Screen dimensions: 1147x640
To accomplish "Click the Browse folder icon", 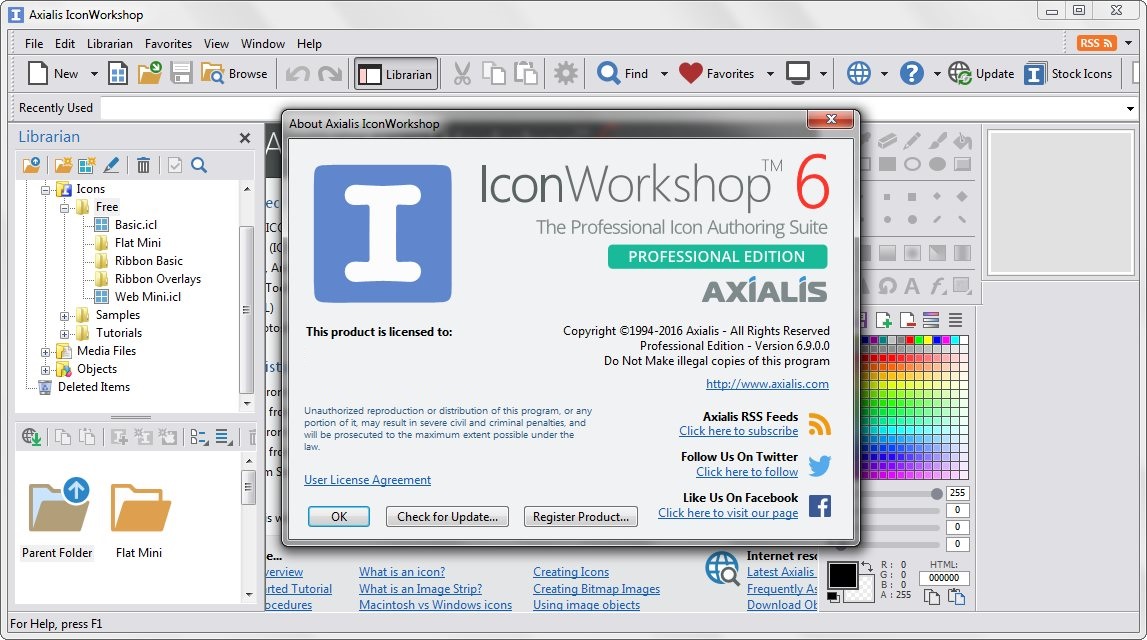I will 212,73.
